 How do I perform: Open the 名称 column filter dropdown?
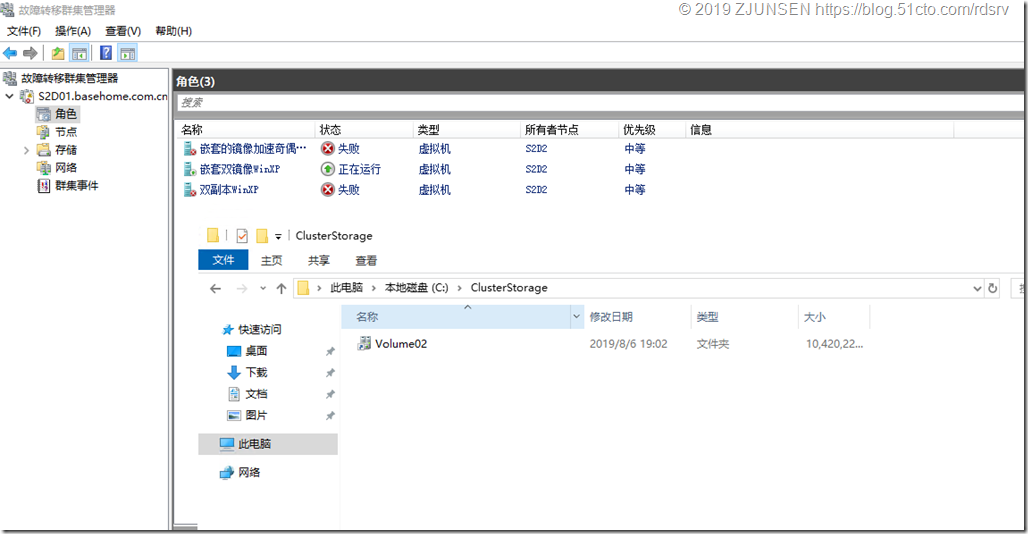(x=576, y=316)
